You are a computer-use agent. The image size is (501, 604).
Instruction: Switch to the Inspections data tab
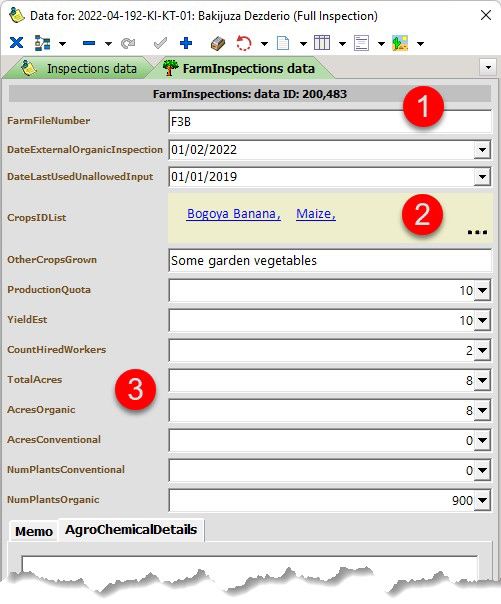(x=79, y=69)
